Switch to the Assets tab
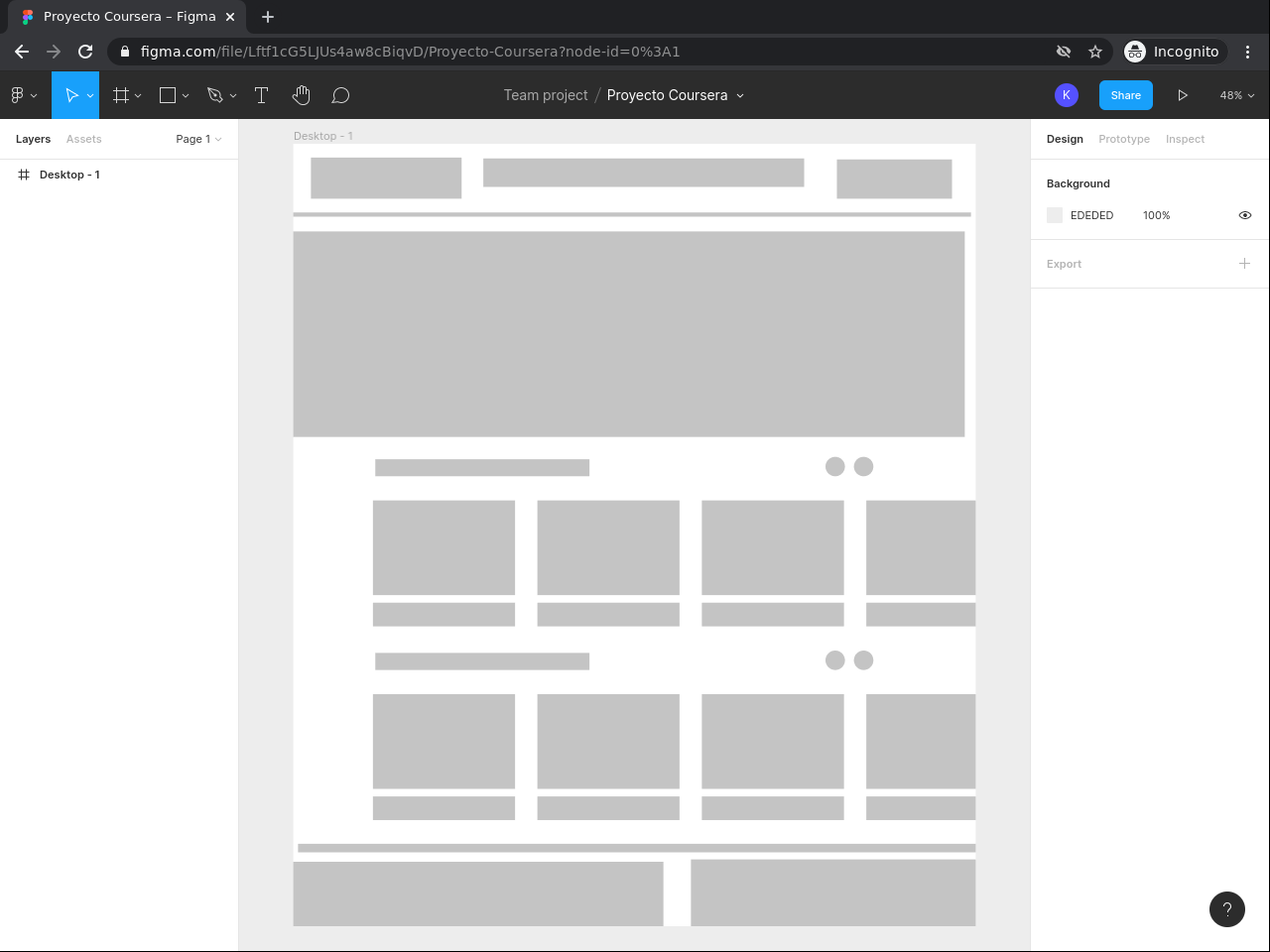Image resolution: width=1270 pixels, height=952 pixels. pyautogui.click(x=84, y=139)
